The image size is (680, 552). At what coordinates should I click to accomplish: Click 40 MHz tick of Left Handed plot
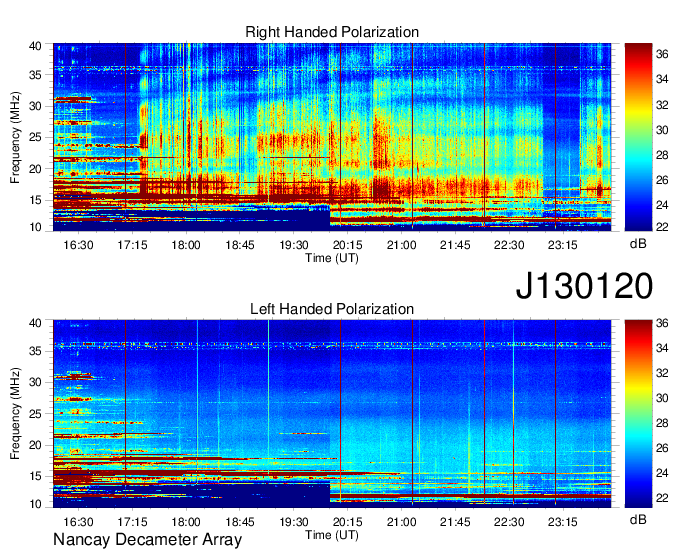point(36,323)
